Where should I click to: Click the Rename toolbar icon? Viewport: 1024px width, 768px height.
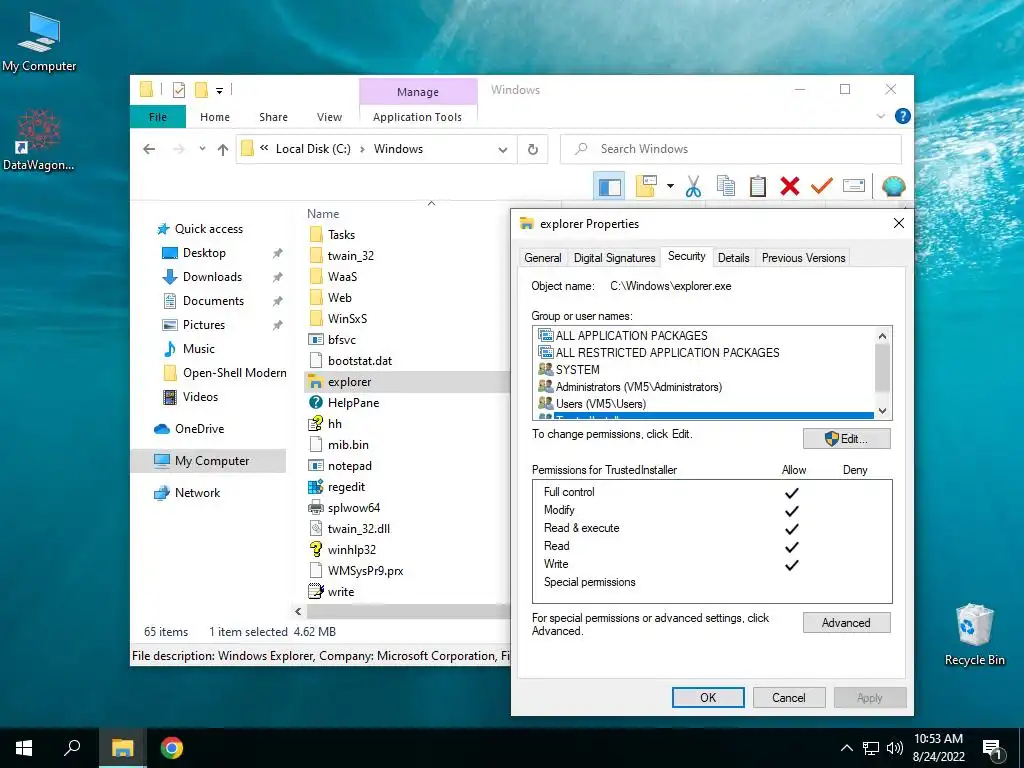click(x=854, y=186)
